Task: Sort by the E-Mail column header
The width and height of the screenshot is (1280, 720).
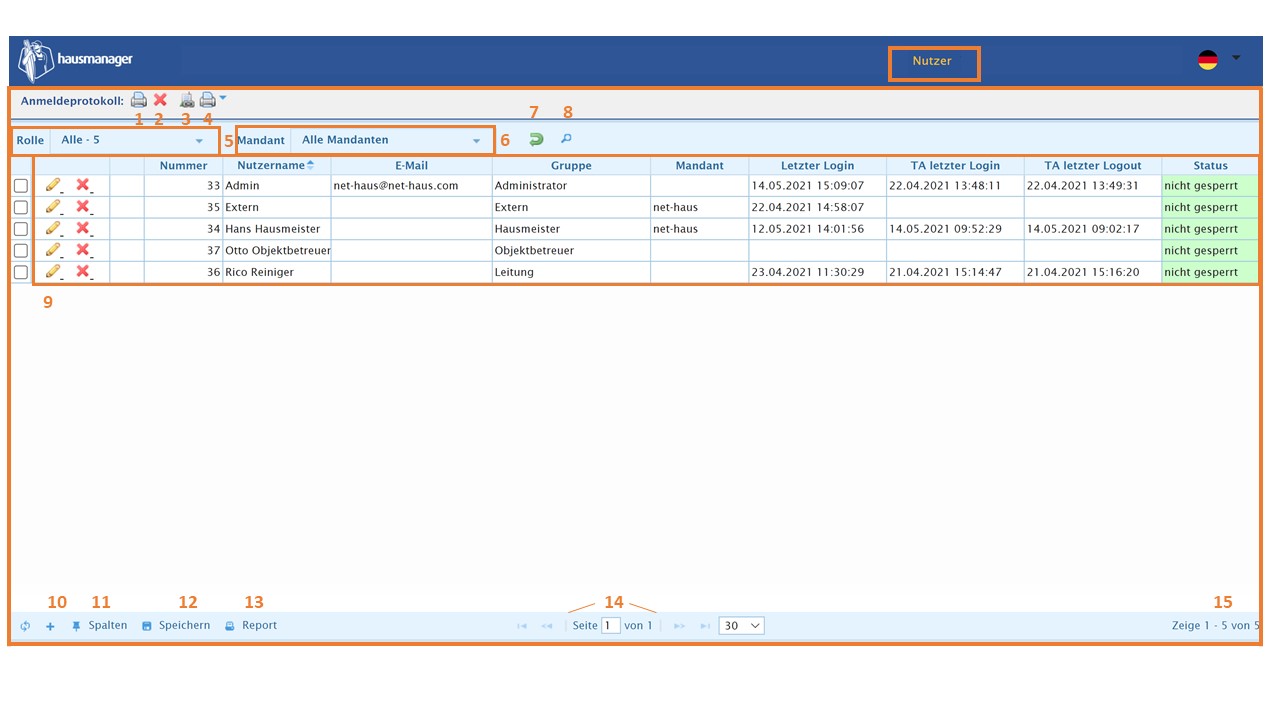Action: (x=411, y=166)
